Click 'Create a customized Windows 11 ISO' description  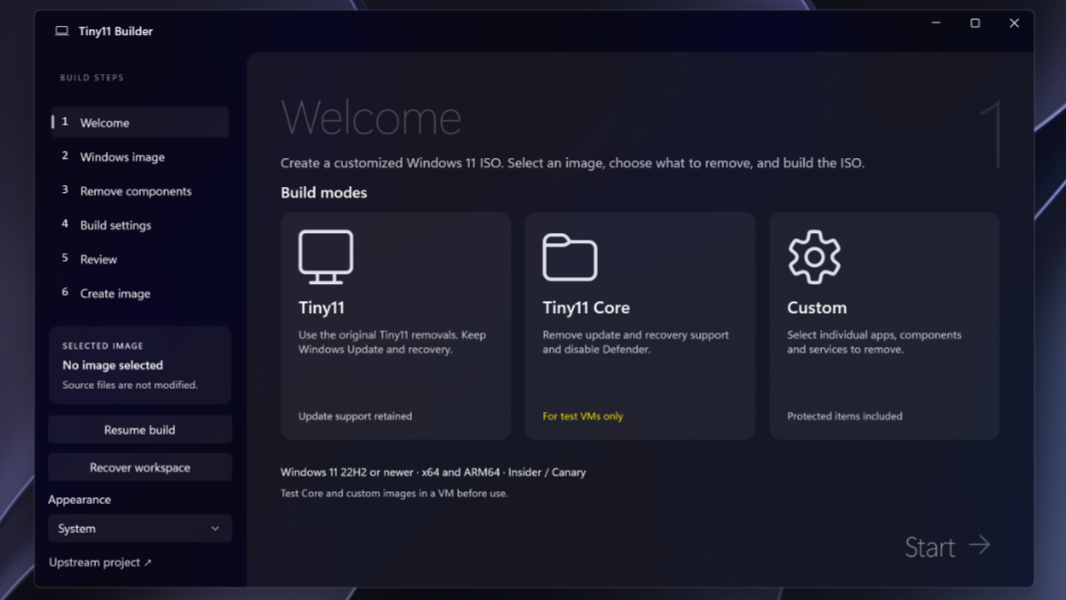pos(572,163)
